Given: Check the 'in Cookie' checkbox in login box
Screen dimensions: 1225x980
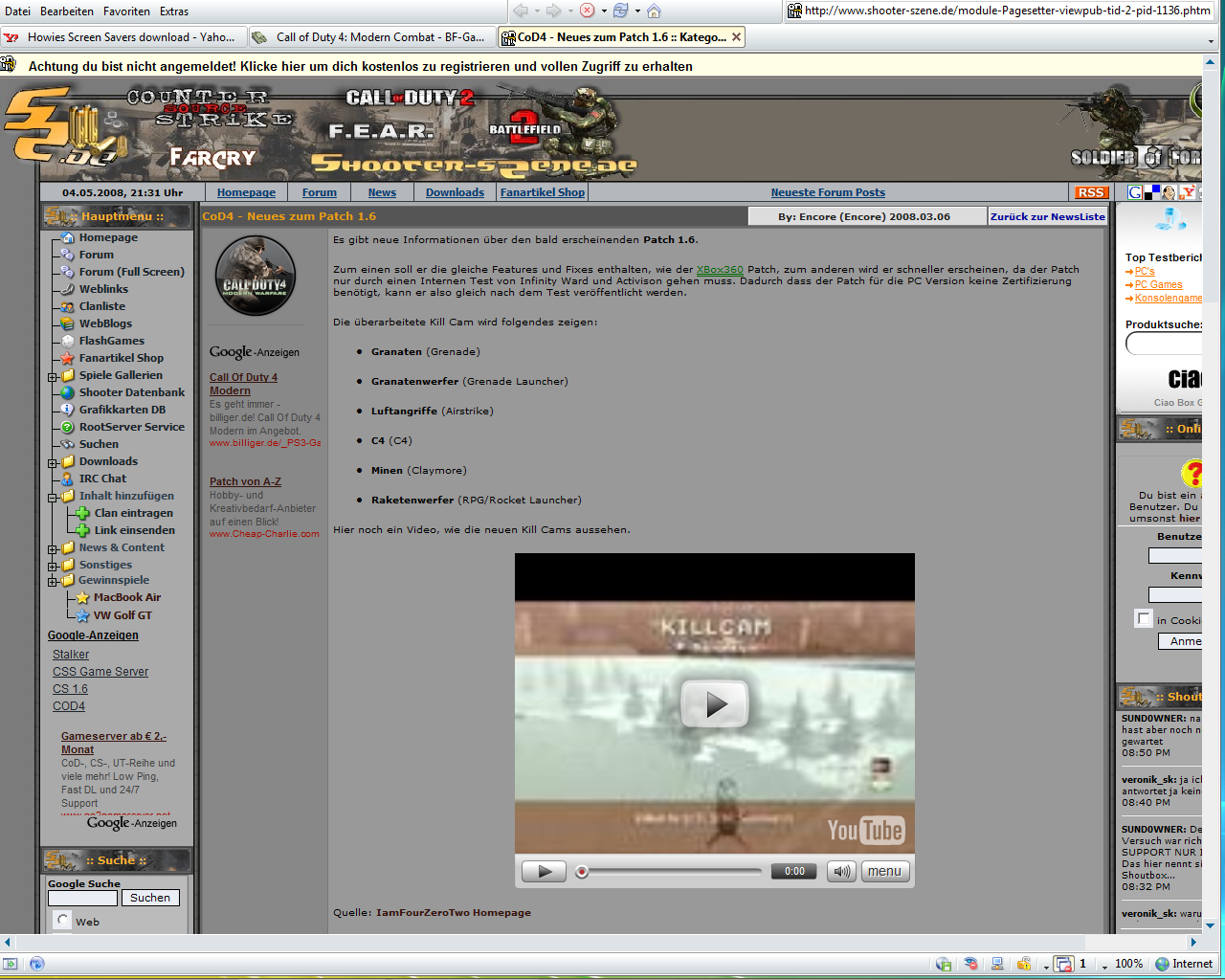Looking at the screenshot, I should (x=1144, y=618).
